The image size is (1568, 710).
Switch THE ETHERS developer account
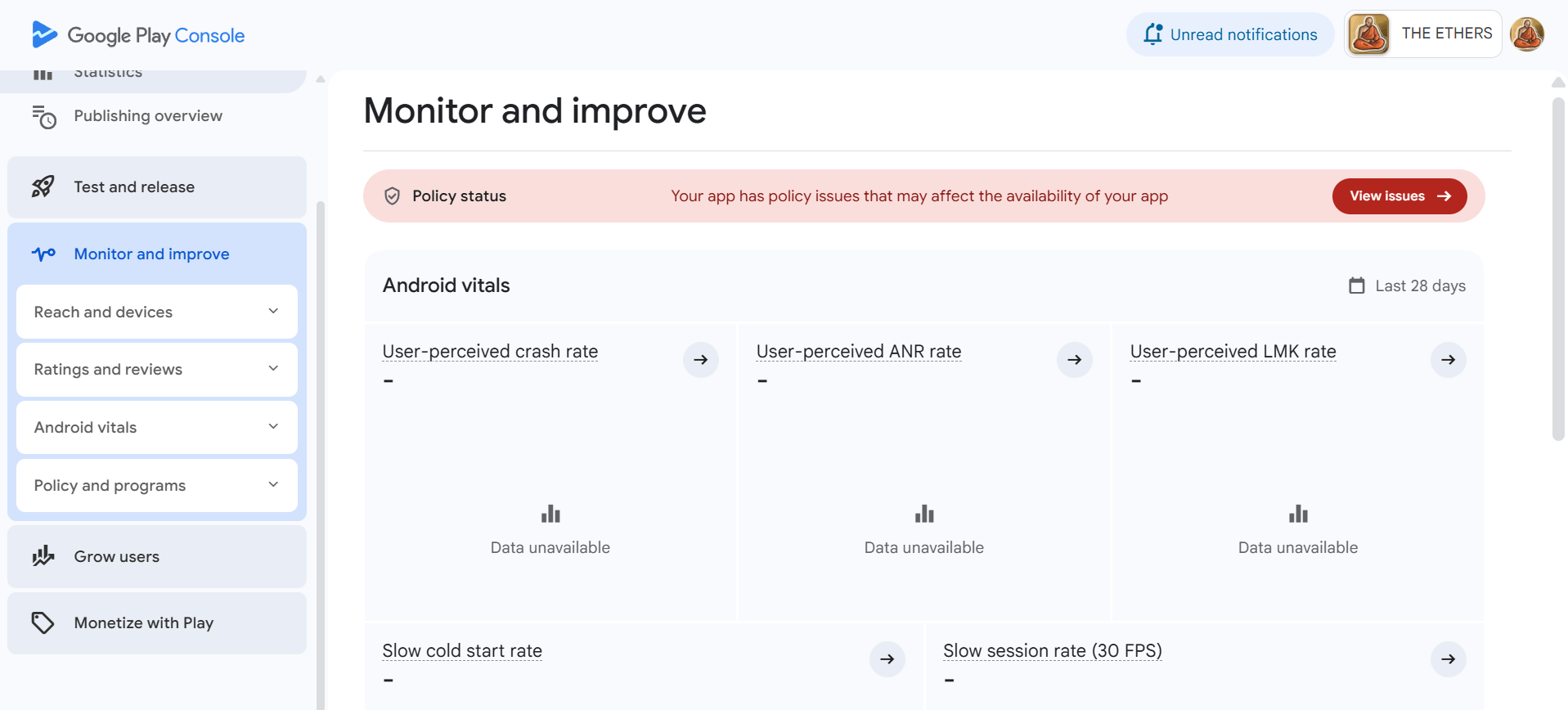pos(1423,34)
